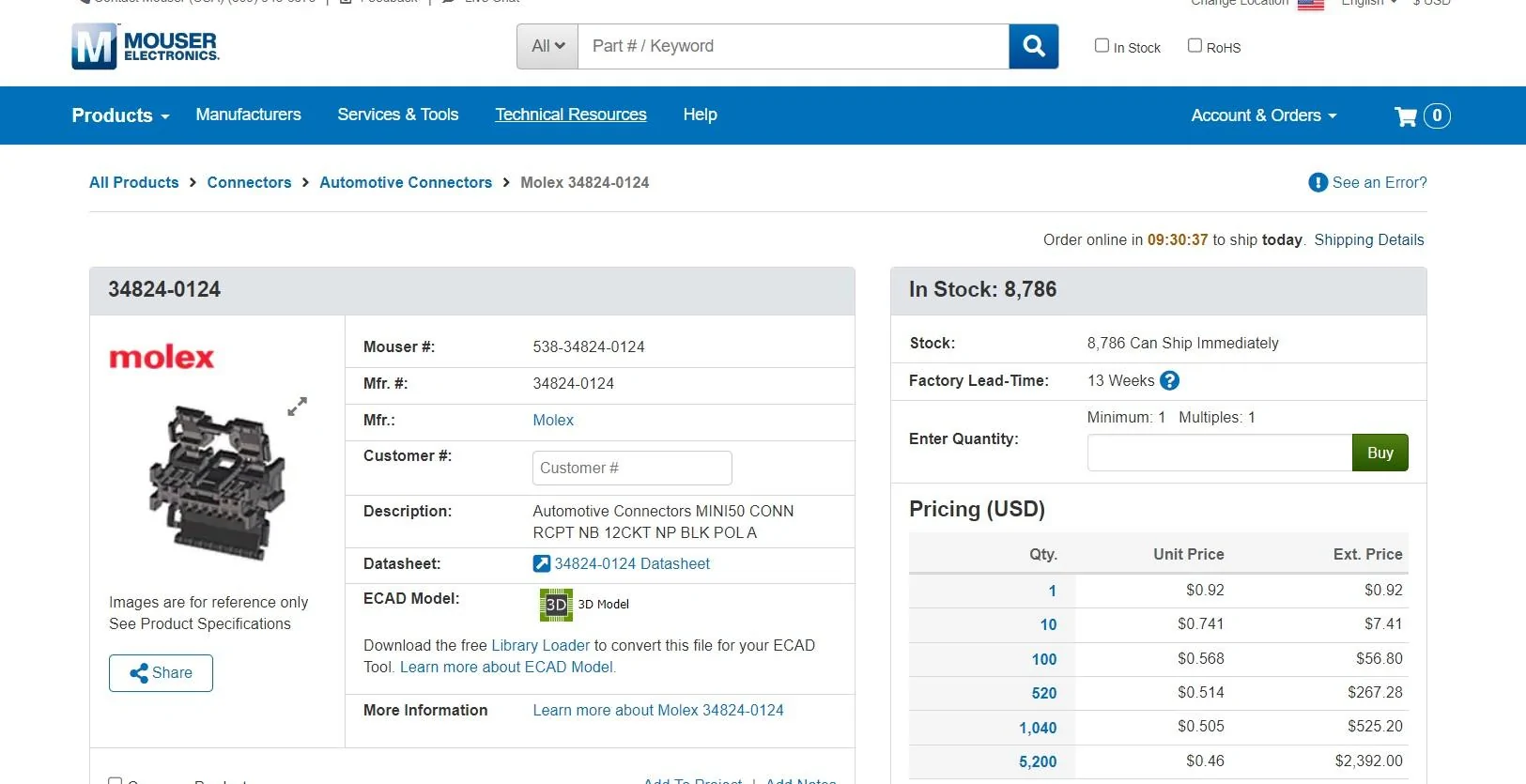Viewport: 1526px width, 784px height.
Task: Click the Mouser Electronics logo
Action: tap(146, 46)
